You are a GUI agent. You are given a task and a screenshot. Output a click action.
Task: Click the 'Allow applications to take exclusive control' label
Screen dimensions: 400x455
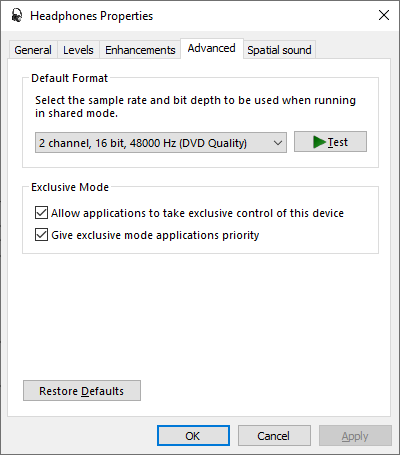[197, 213]
